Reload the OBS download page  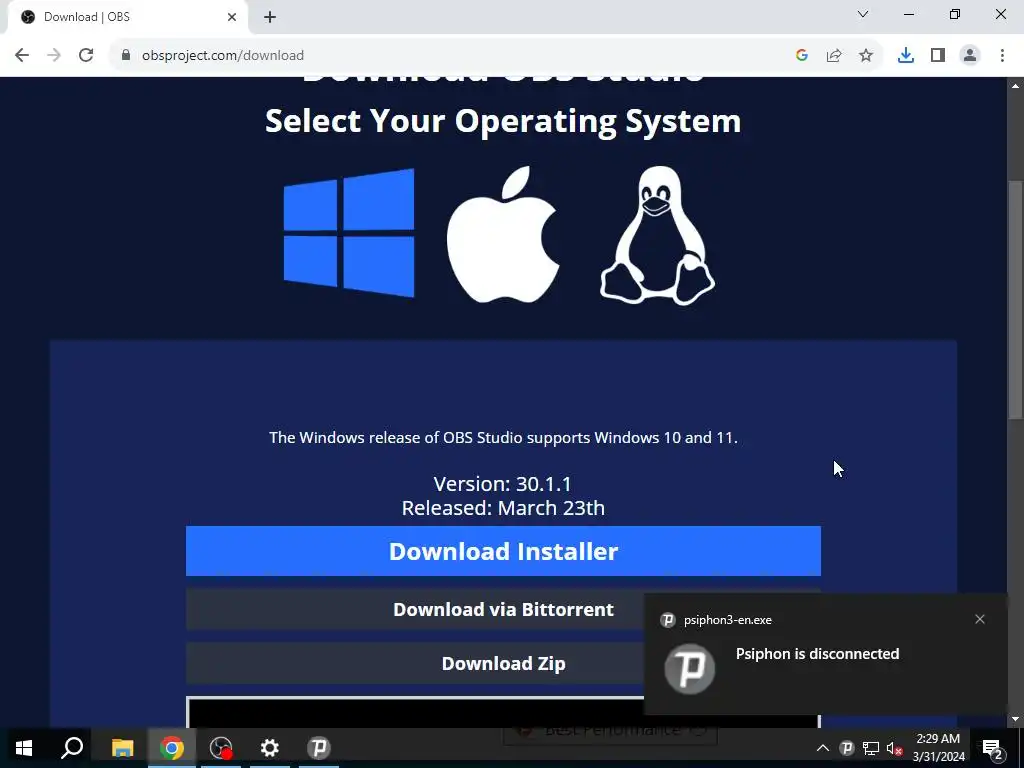86,56
